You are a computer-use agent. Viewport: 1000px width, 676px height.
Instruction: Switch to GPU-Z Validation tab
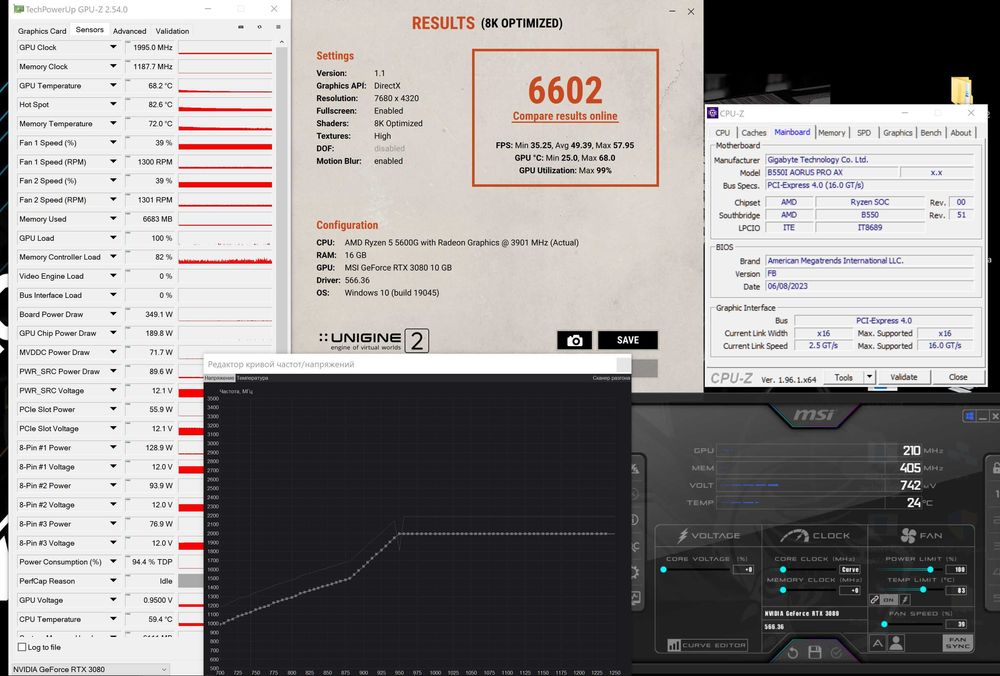[x=172, y=31]
